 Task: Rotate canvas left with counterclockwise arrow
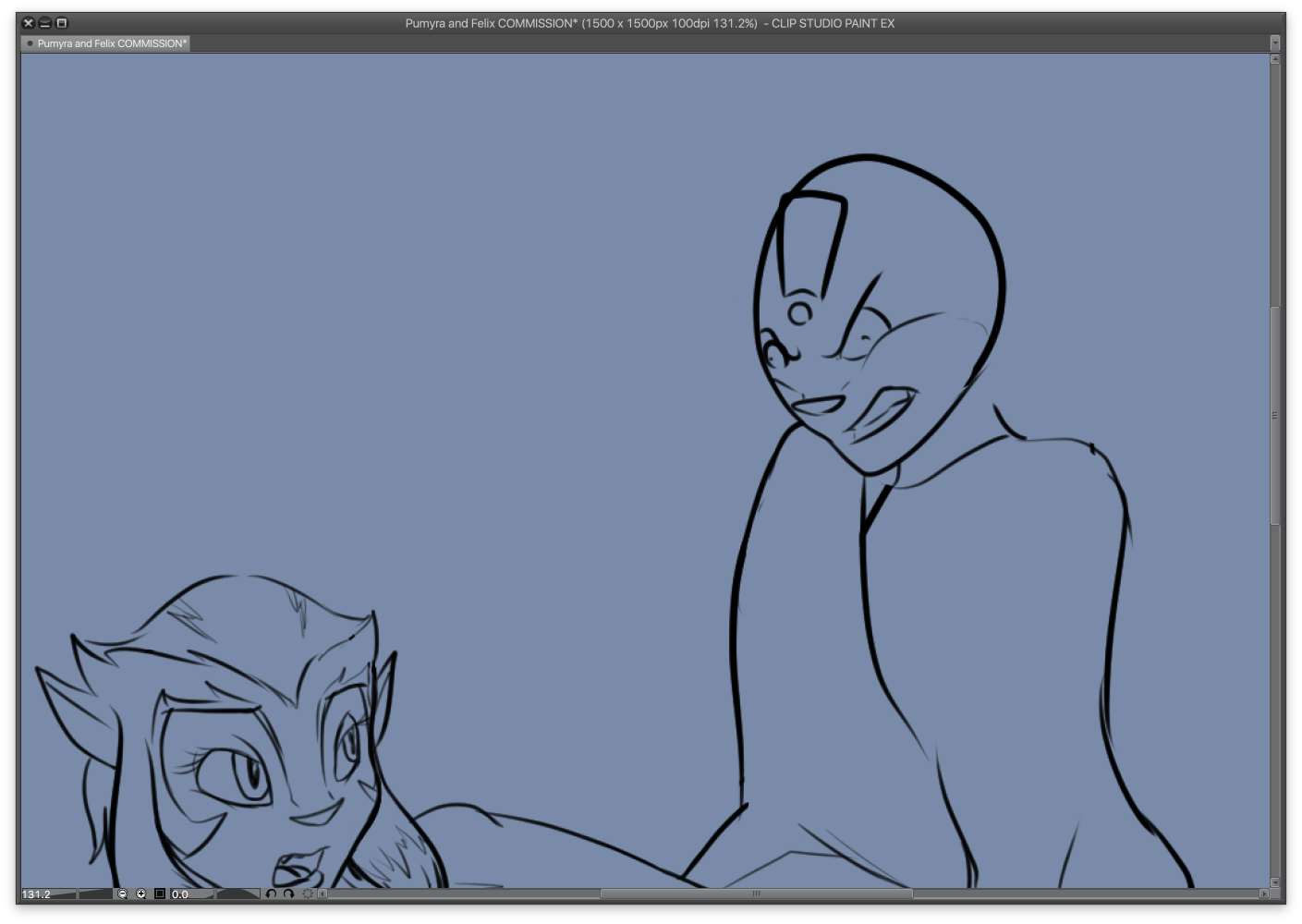click(271, 894)
